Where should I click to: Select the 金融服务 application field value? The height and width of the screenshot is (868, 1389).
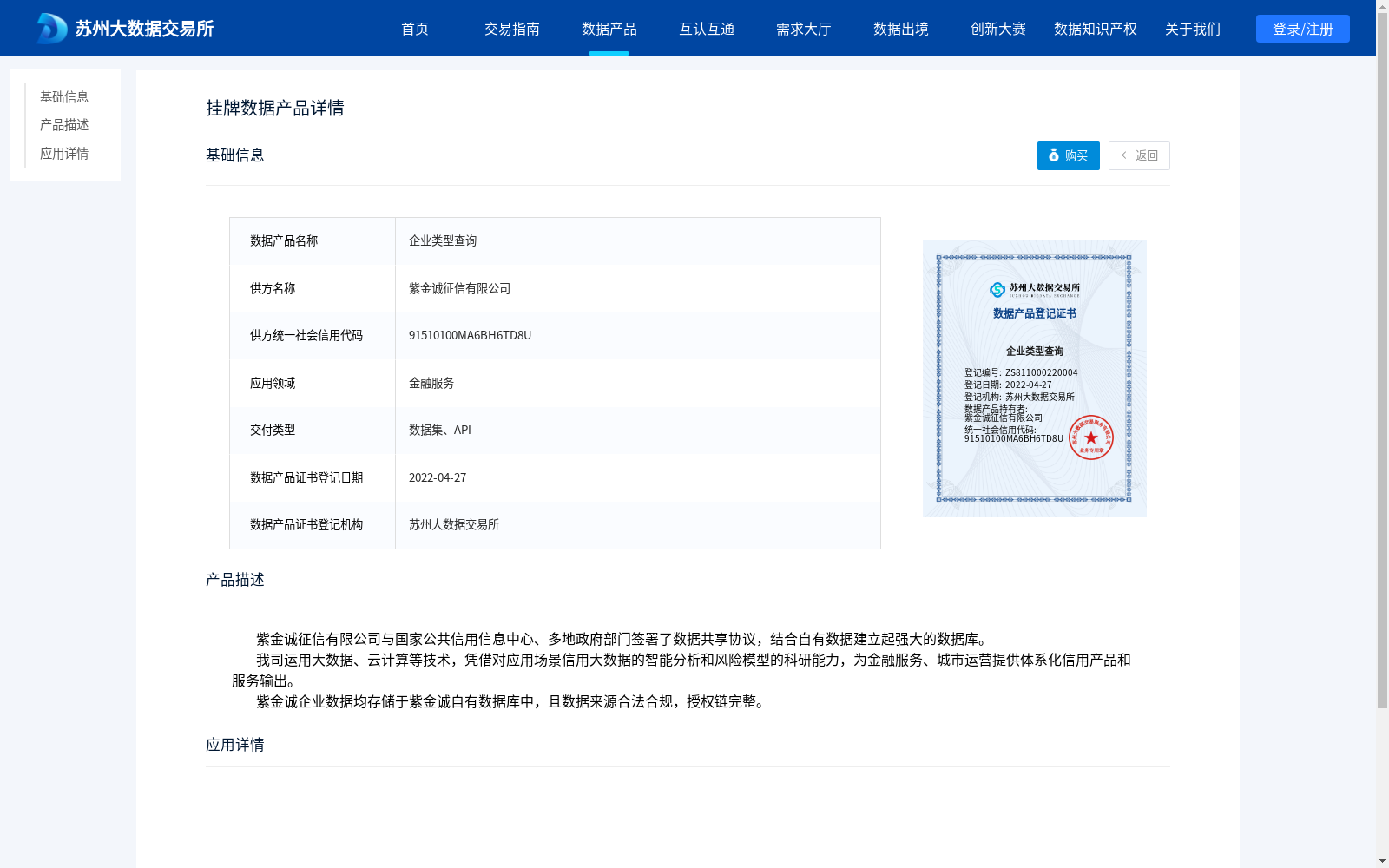pyautogui.click(x=638, y=383)
